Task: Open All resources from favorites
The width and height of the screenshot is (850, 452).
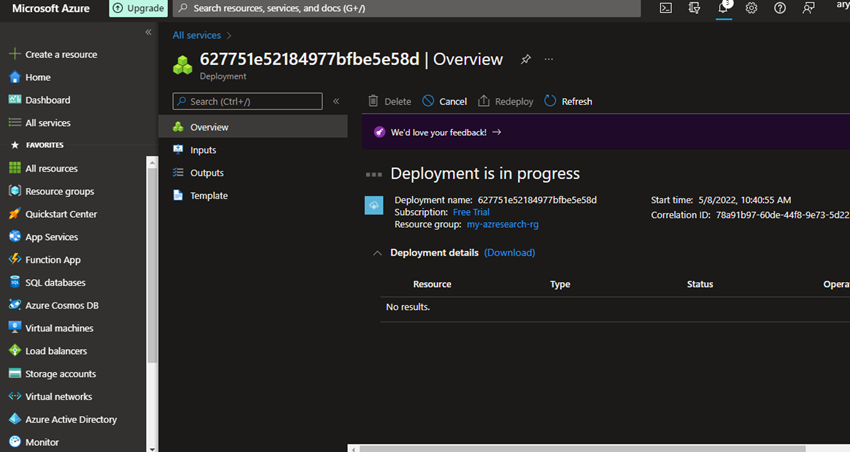Action: coord(43,168)
